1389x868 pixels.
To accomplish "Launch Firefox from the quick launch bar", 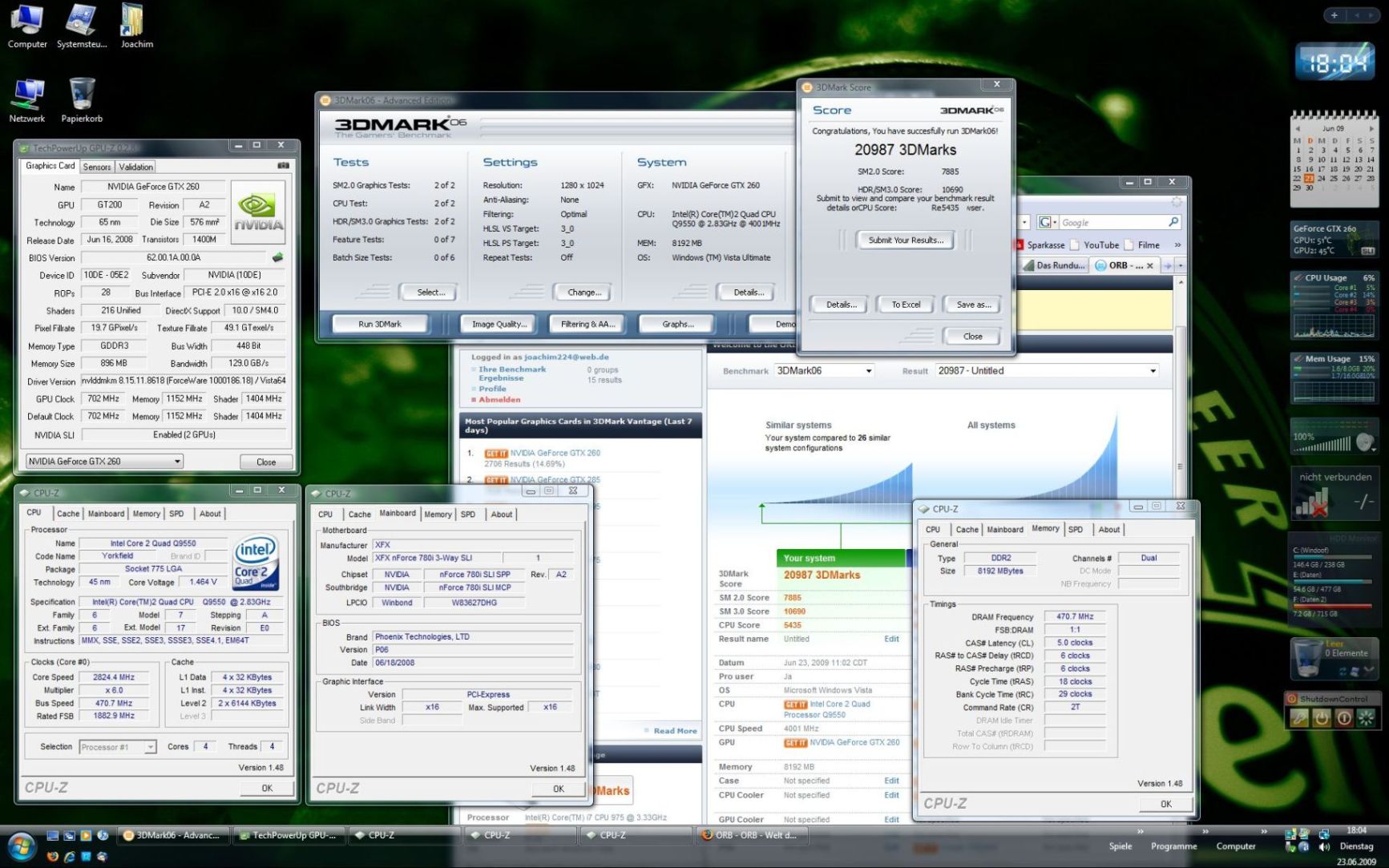I will 53,856.
